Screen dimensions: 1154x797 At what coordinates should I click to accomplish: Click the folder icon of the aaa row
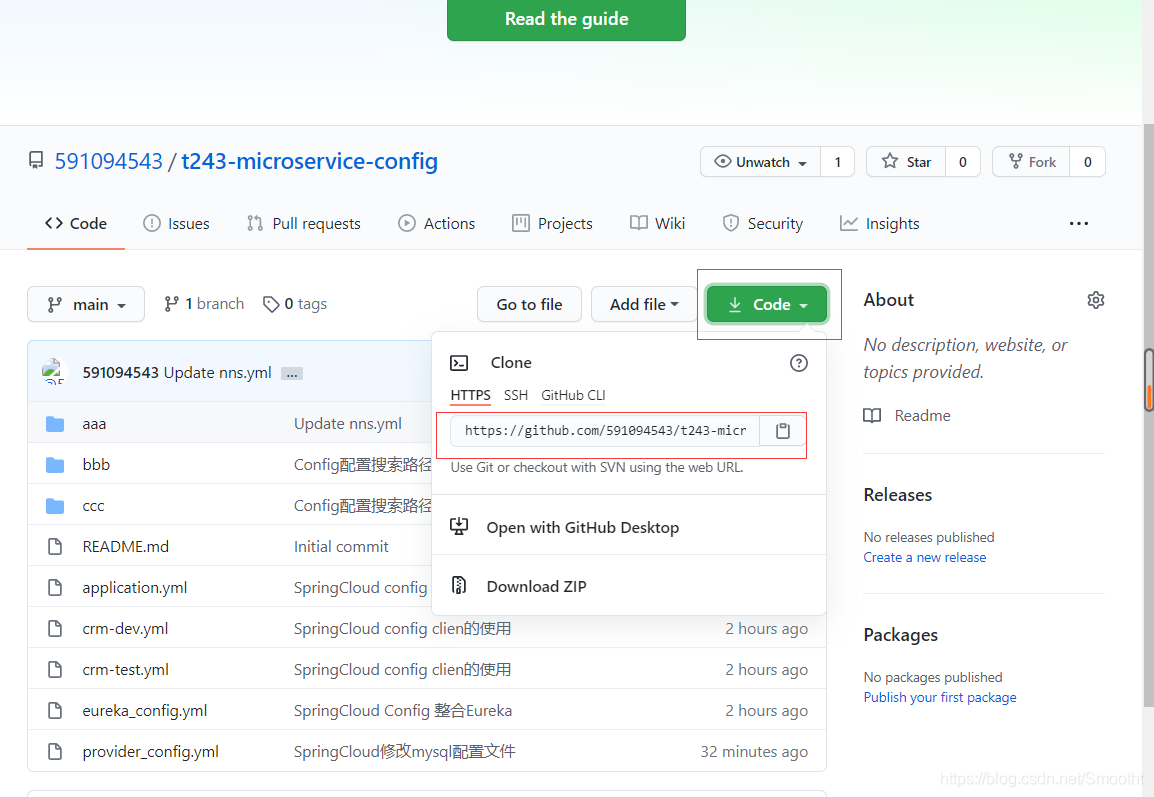coord(54,424)
